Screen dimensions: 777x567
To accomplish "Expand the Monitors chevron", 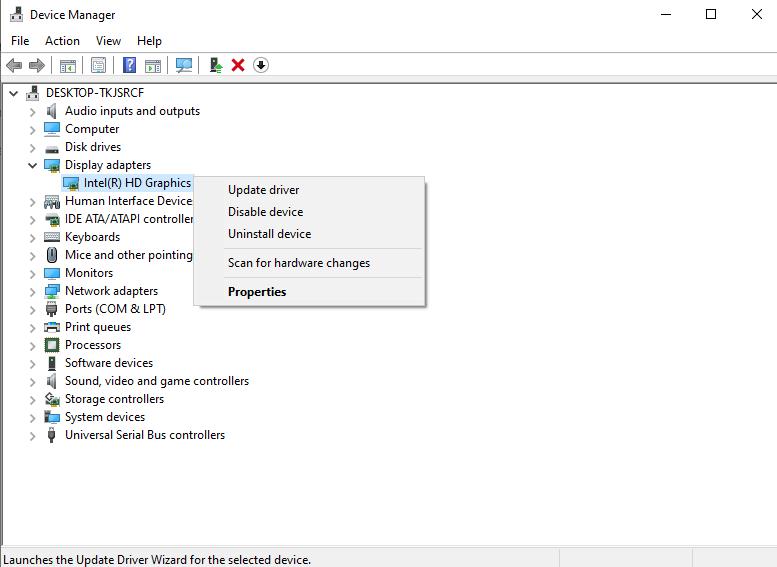I will tap(33, 274).
